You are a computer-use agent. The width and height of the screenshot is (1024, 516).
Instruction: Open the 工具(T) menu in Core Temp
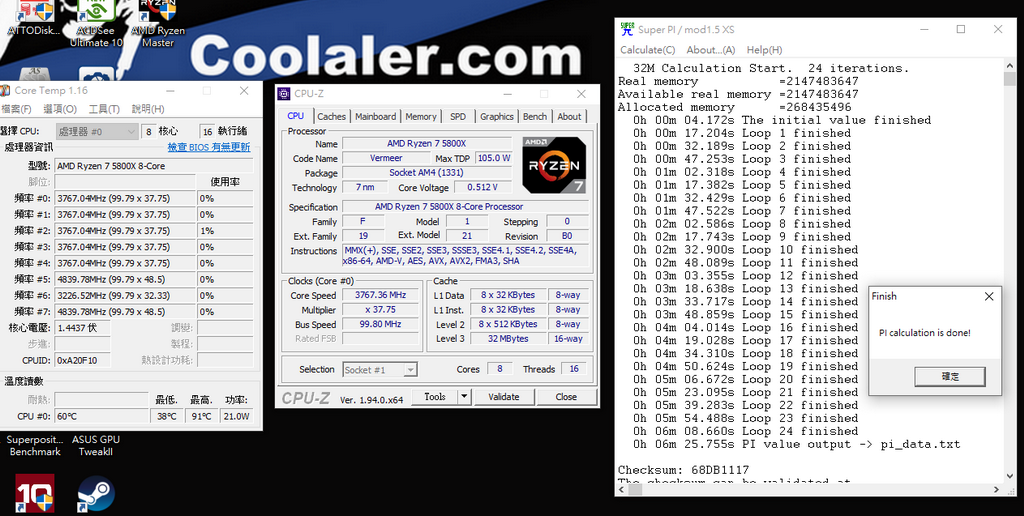click(104, 109)
